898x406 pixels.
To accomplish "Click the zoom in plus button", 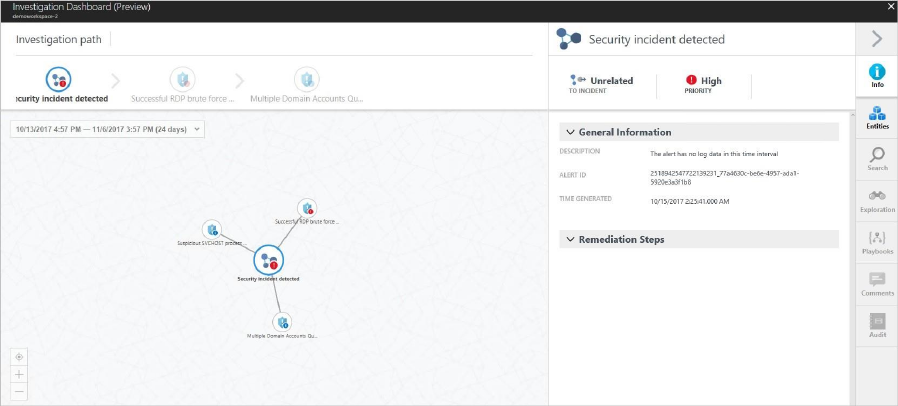I will coord(19,373).
